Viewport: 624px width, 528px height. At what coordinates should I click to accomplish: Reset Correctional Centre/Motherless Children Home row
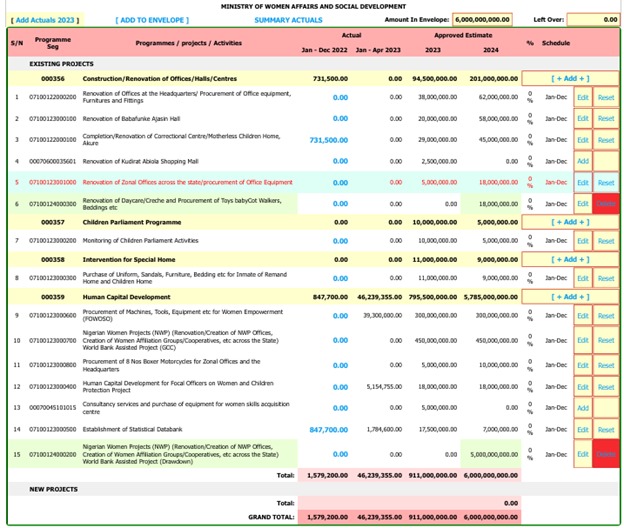tap(606, 140)
